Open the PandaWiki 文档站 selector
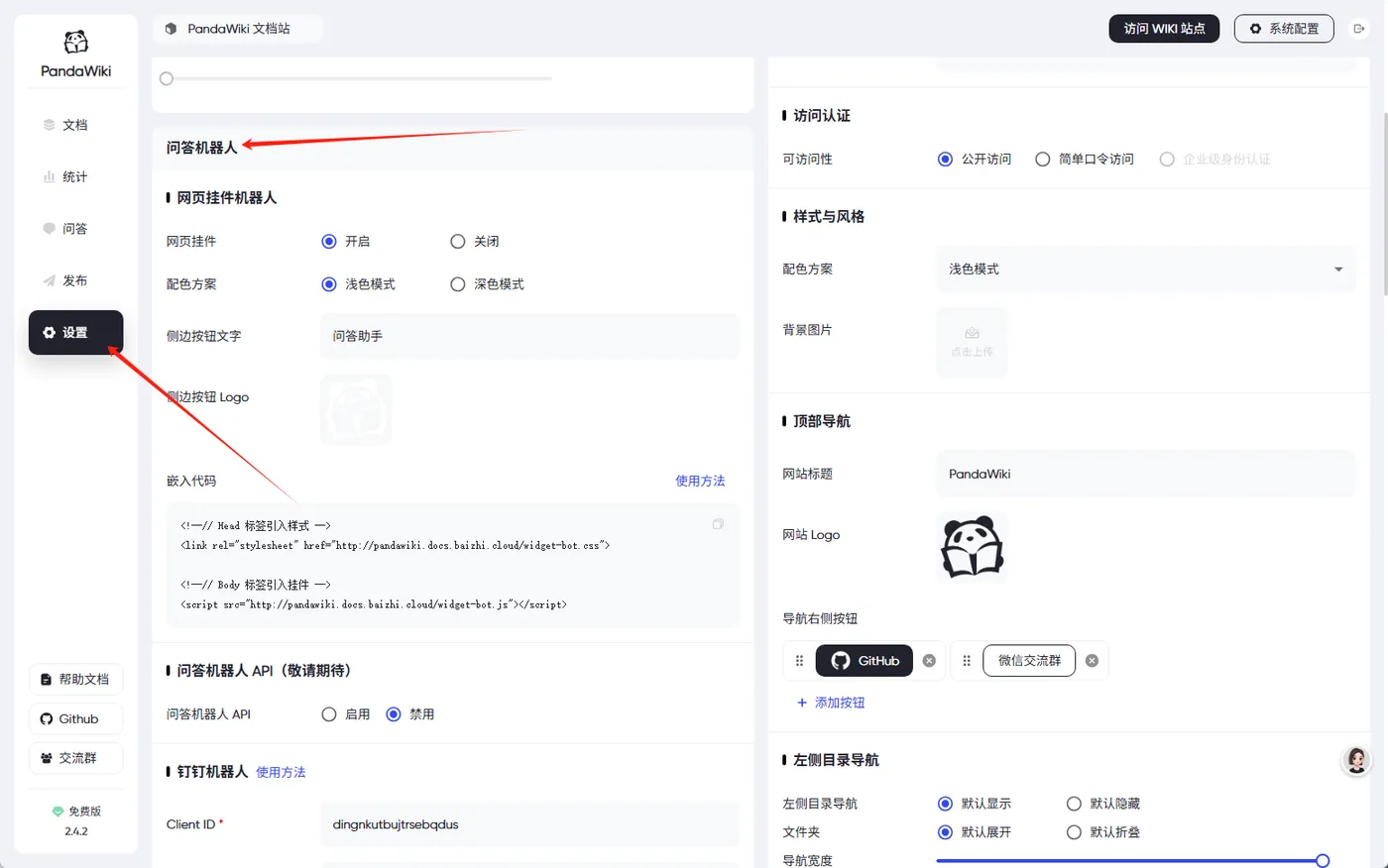The image size is (1388, 868). [x=238, y=29]
